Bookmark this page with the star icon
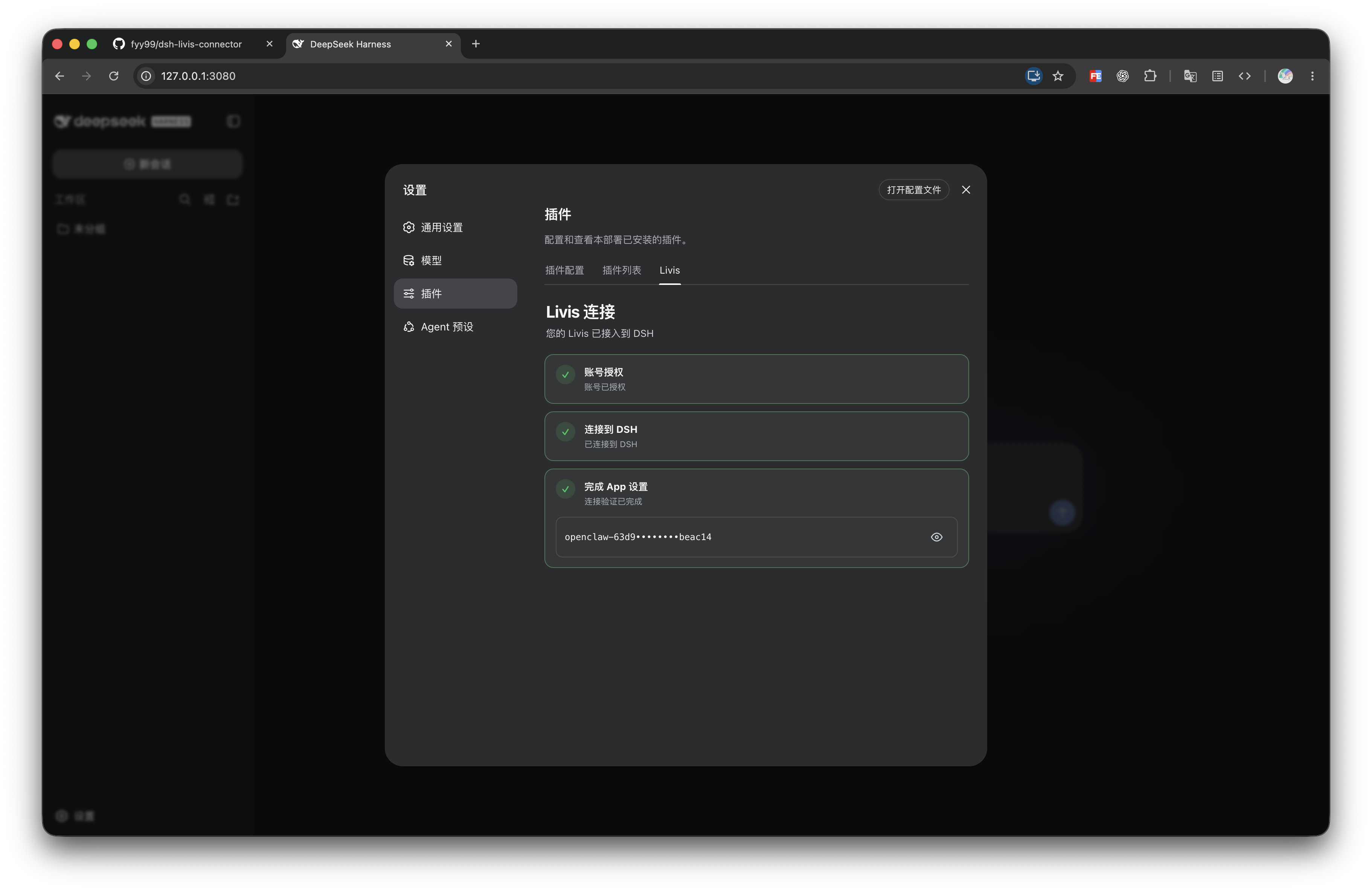1372x892 pixels. pos(1057,76)
